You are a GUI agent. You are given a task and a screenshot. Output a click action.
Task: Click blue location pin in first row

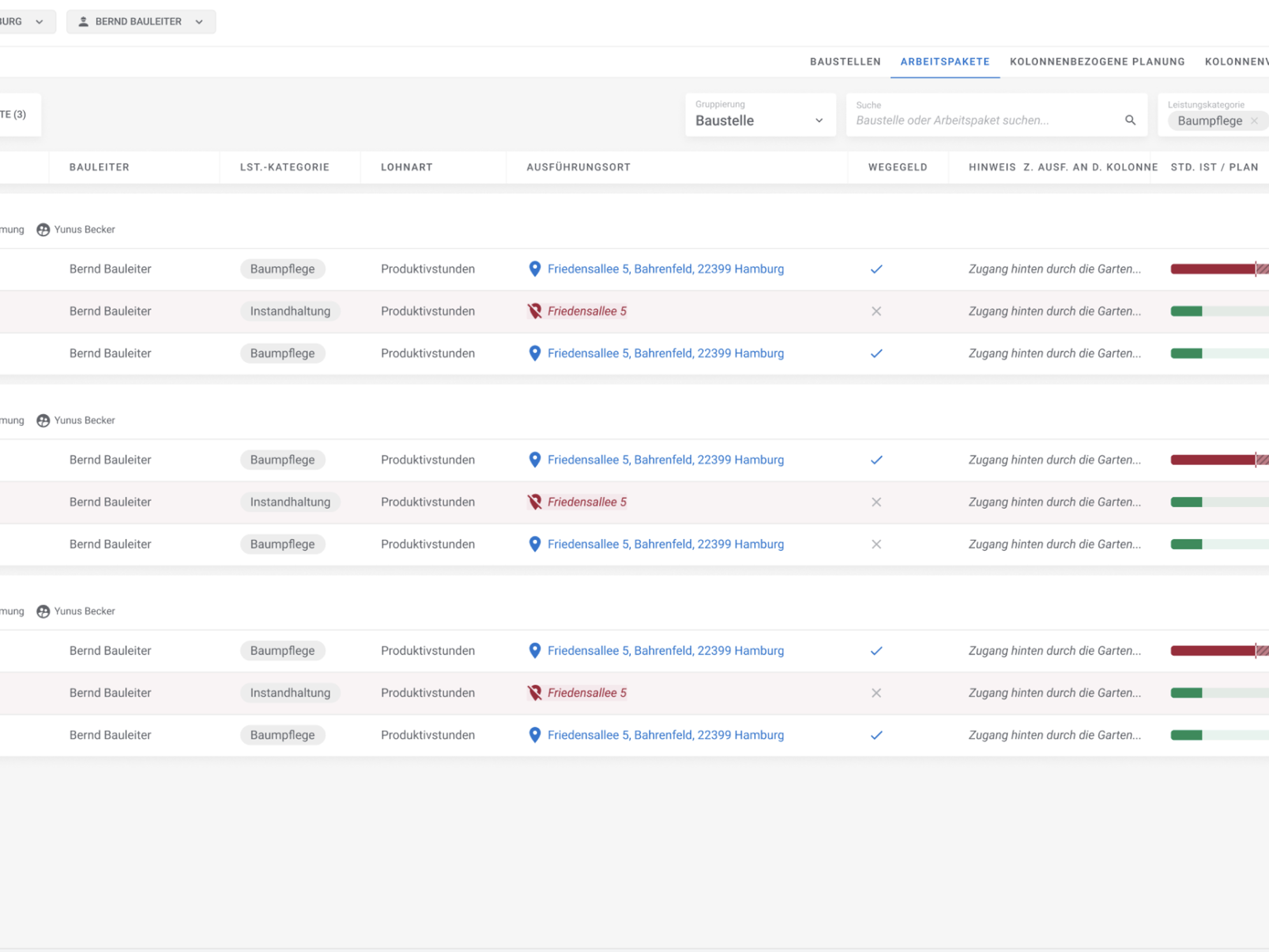click(x=534, y=269)
